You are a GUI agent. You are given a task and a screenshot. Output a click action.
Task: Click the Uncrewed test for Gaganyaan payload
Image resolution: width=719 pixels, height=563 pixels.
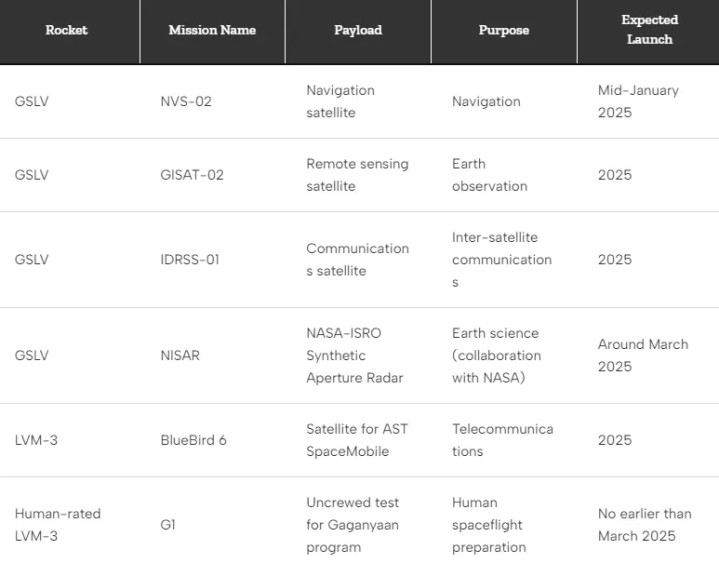[353, 524]
